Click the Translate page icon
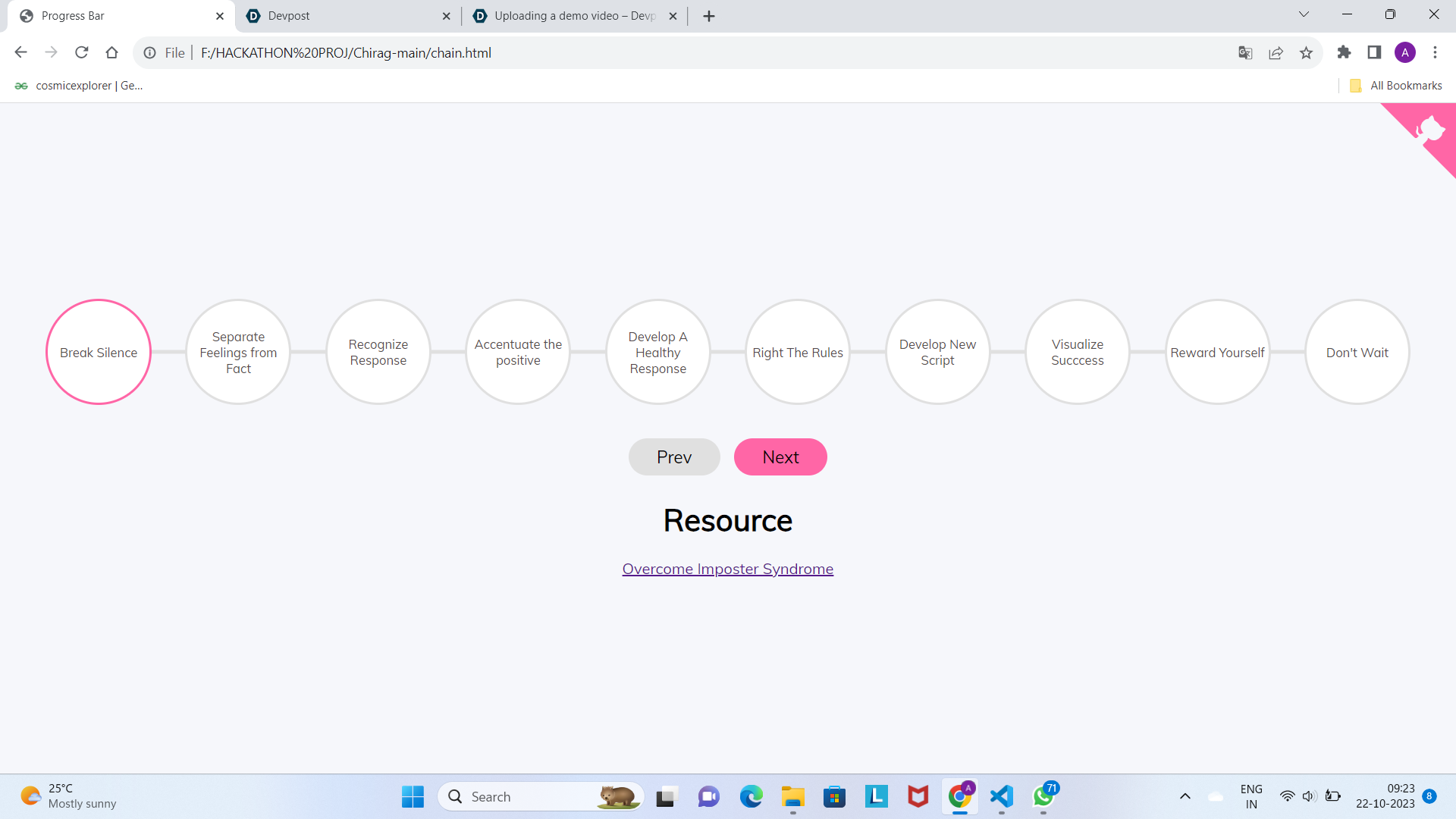This screenshot has height=819, width=1456. point(1245,53)
